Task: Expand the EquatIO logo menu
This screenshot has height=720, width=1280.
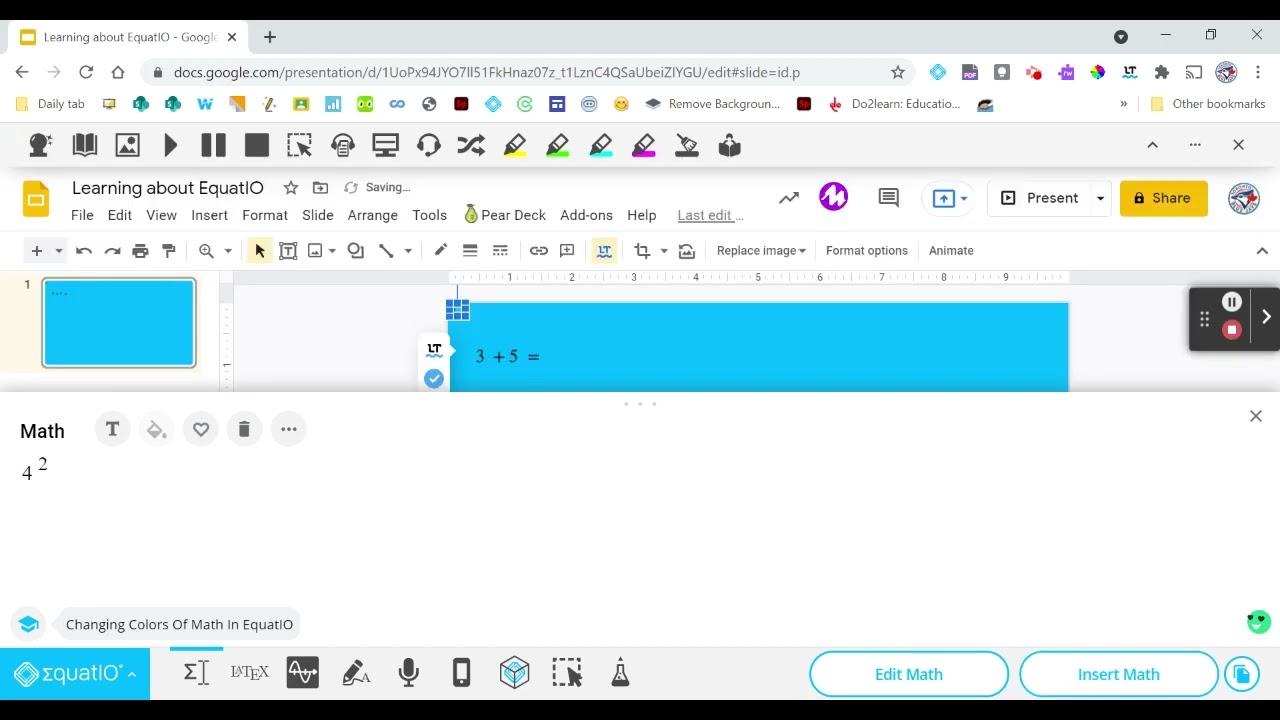Action: [x=75, y=674]
